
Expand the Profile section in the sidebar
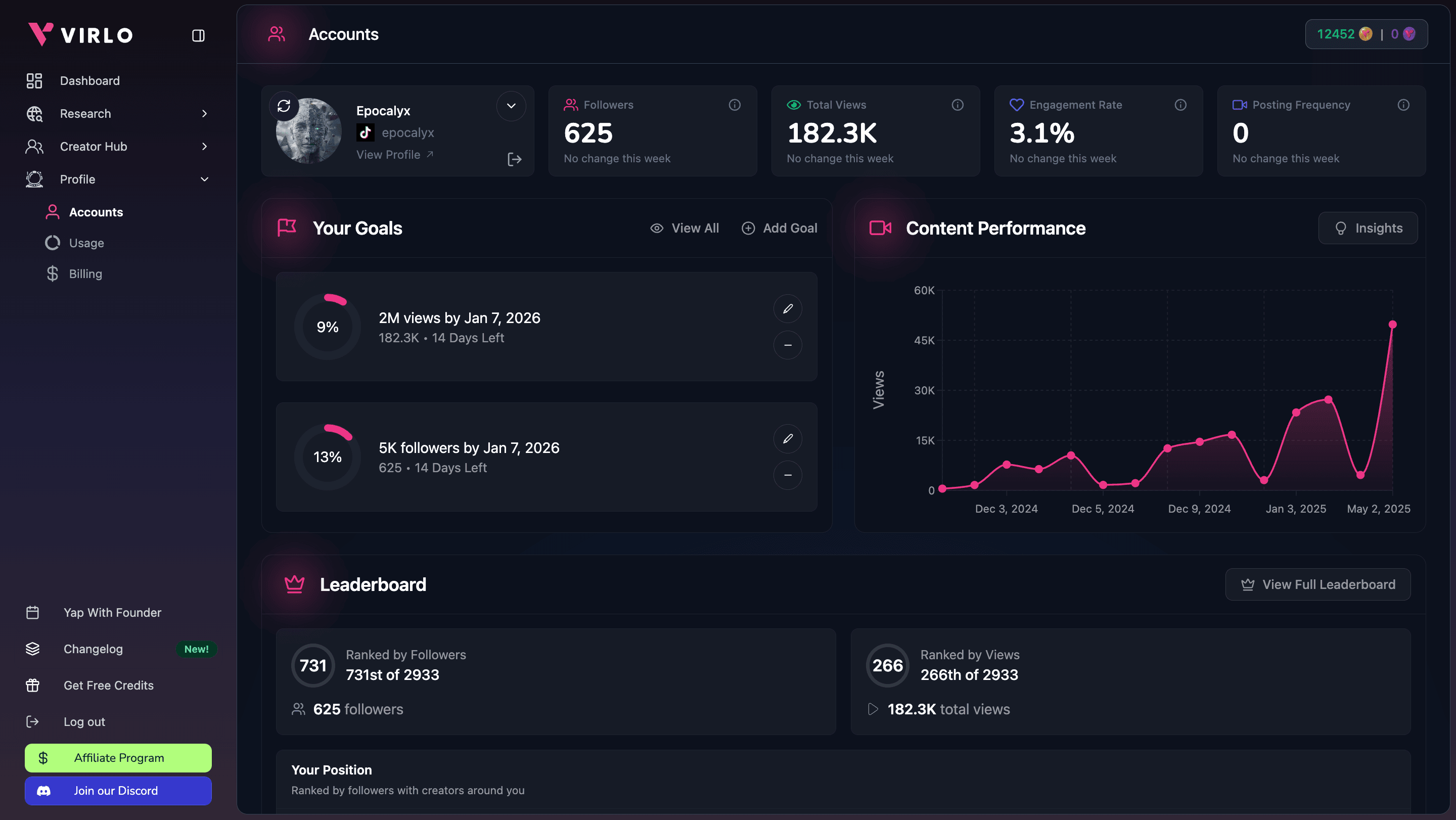pyautogui.click(x=204, y=179)
